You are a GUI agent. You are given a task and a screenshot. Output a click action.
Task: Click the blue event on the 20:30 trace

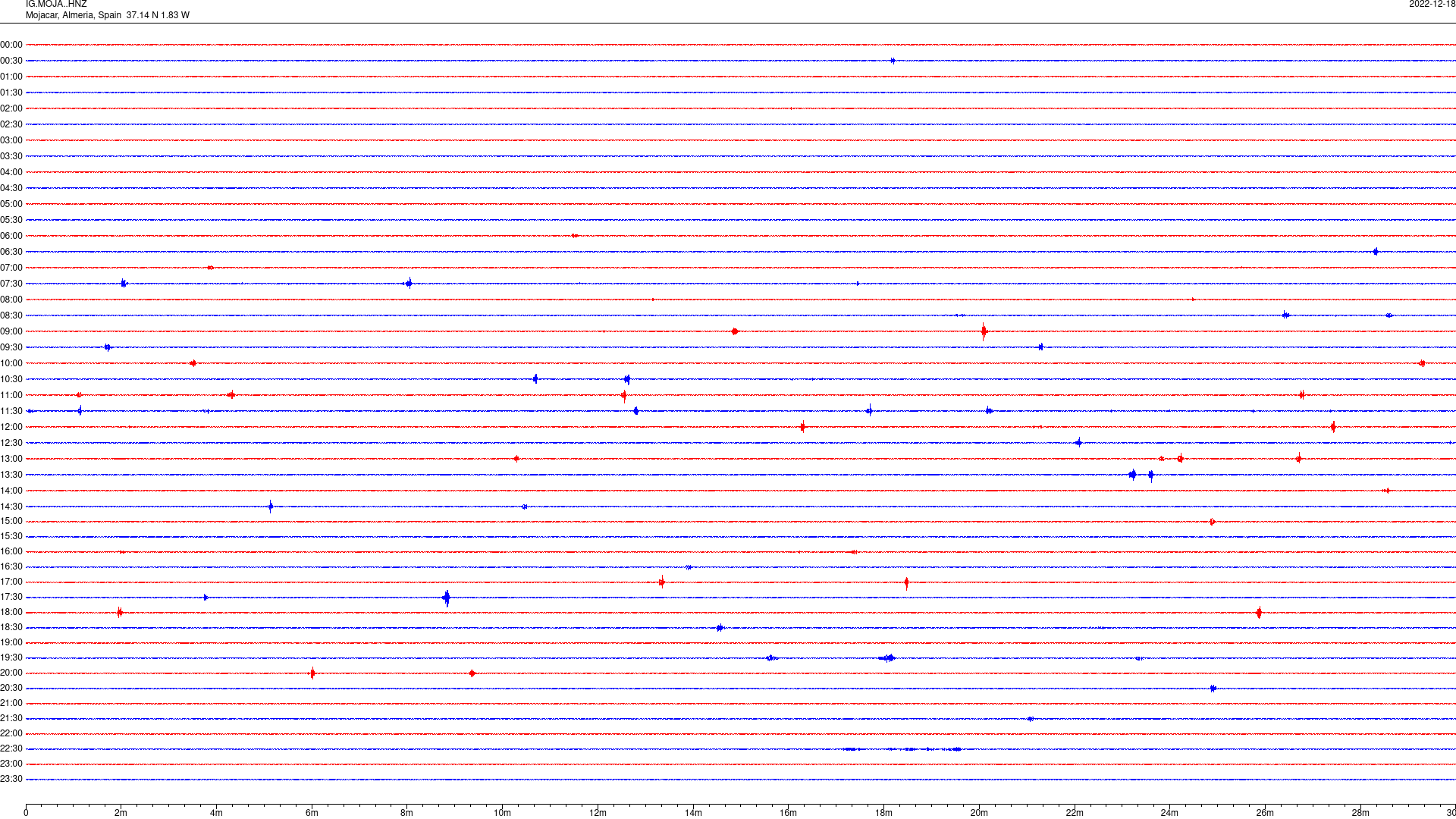pyautogui.click(x=1213, y=689)
